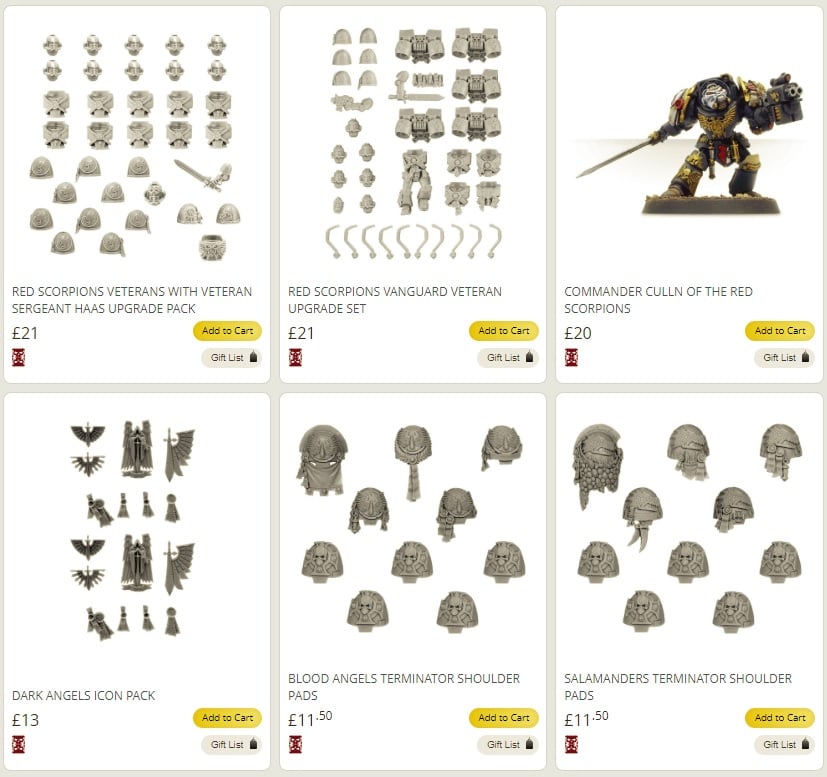Screen dimensions: 827x777
Task: Add Blood Angels Terminator Shoulder Pads to cart
Action: (504, 718)
